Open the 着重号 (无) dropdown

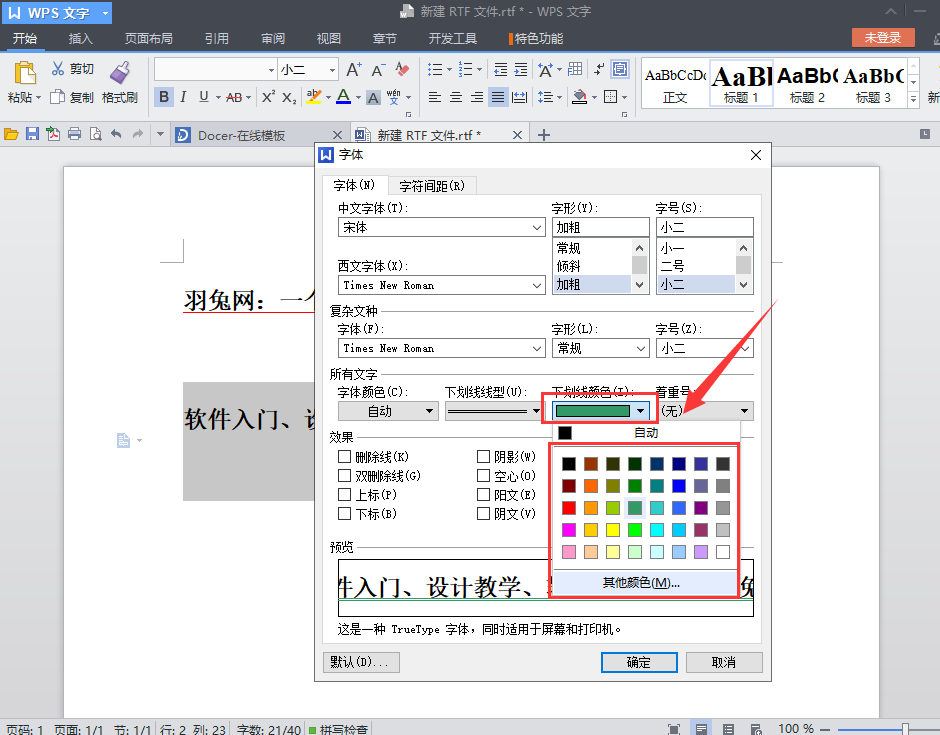(704, 411)
